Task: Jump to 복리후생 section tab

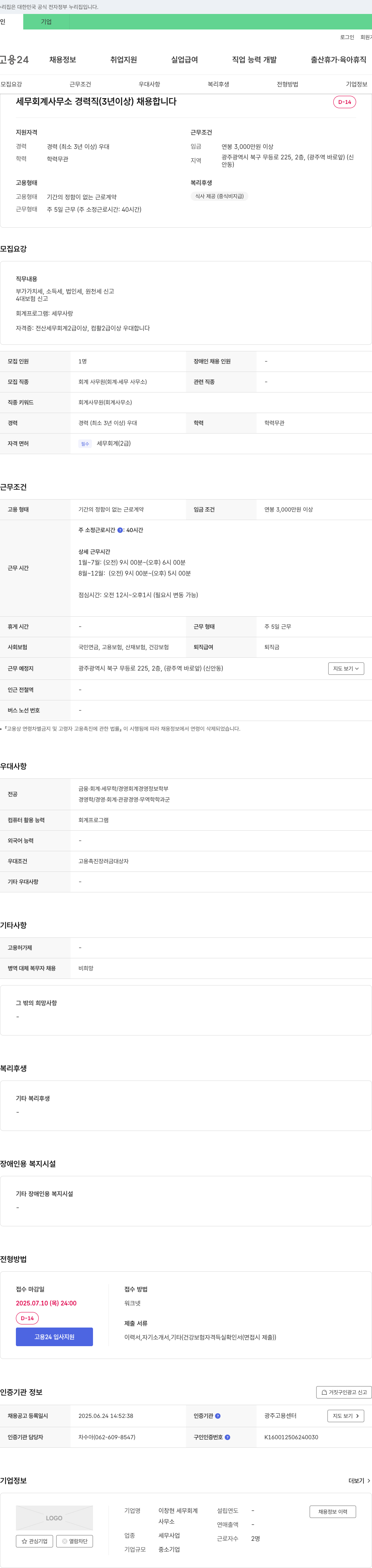Action: click(x=218, y=84)
